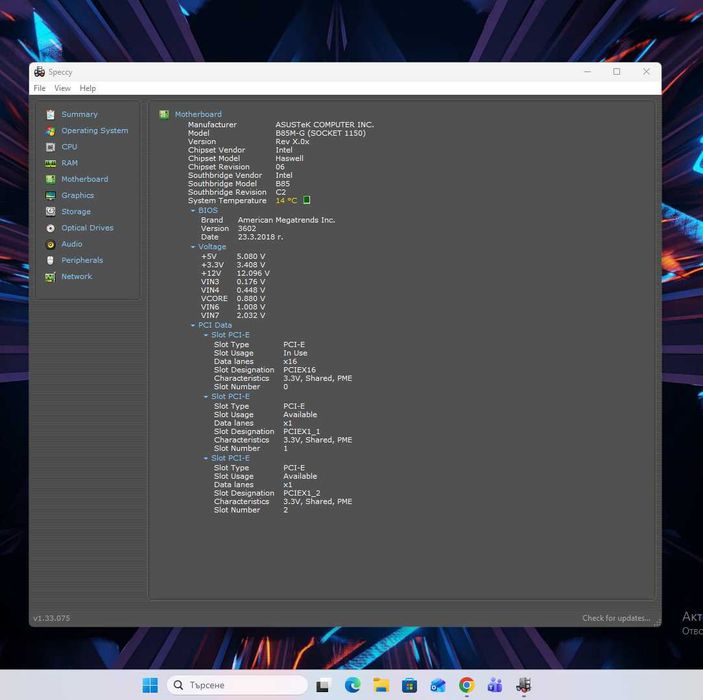Viewport: 703px width, 700px height.
Task: Open the Summary section icon
Action: click(50, 114)
